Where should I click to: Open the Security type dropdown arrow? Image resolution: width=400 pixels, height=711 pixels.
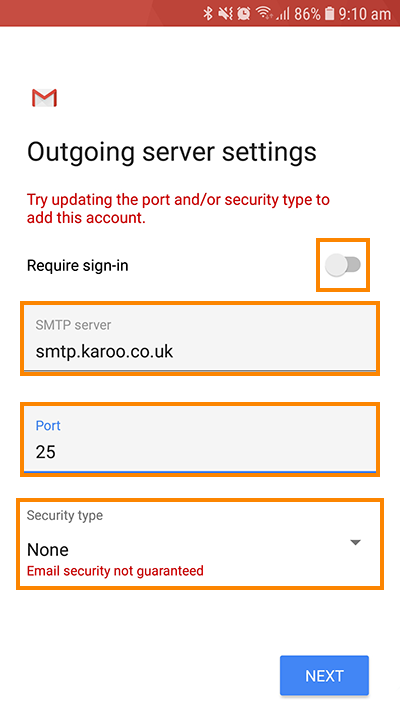[x=356, y=542]
